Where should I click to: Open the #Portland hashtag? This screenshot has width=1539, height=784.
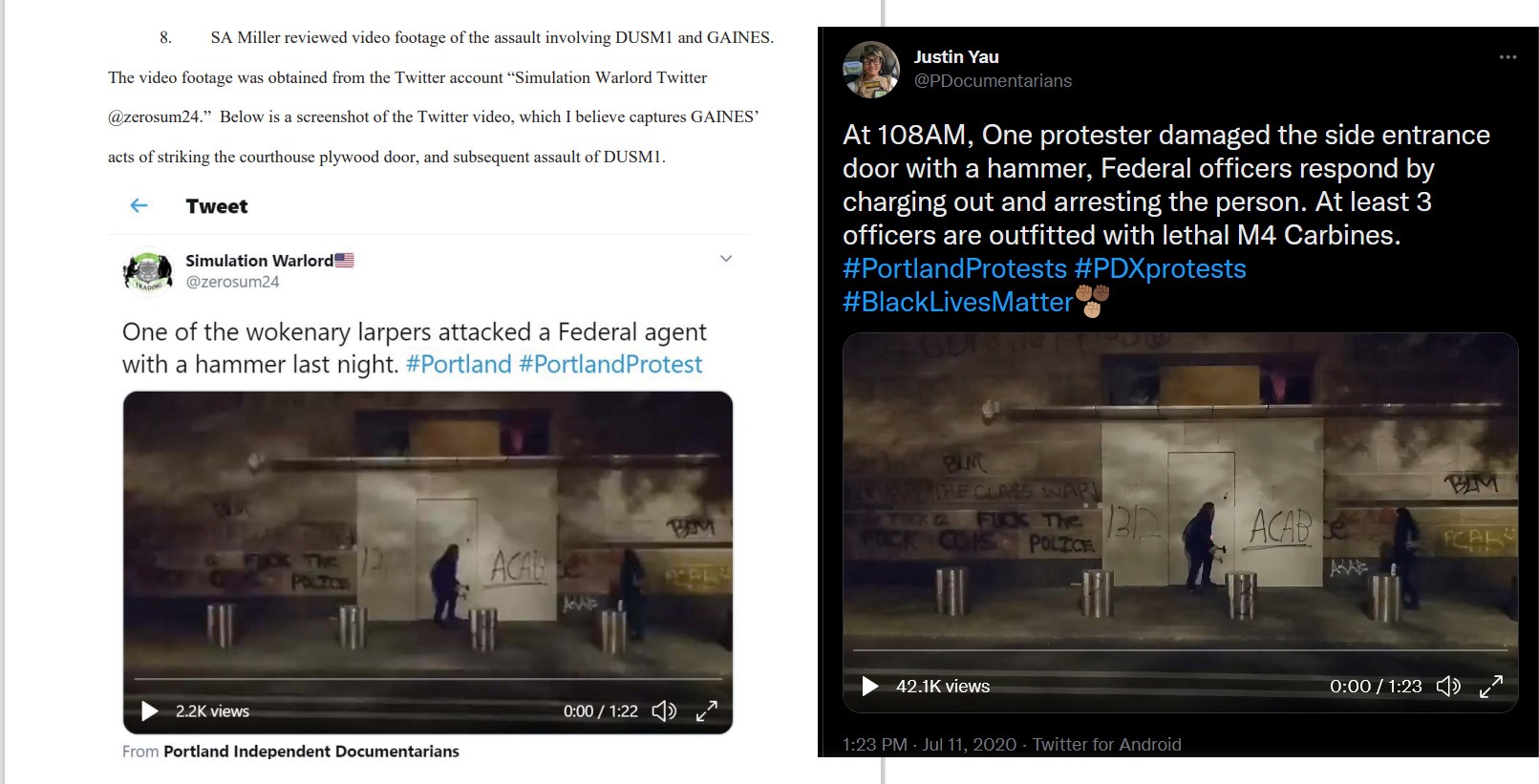click(459, 364)
